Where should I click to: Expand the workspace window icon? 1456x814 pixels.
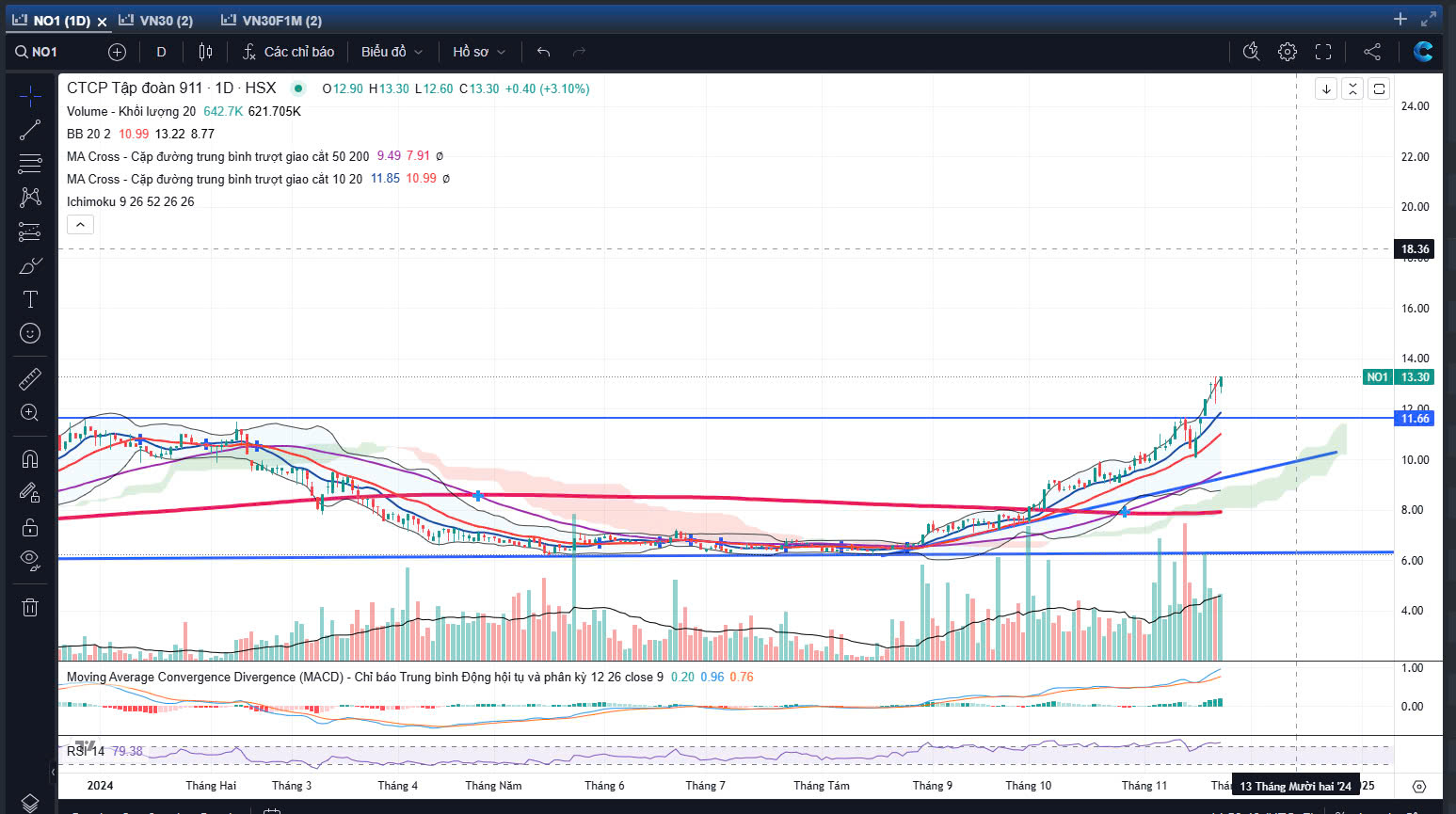(x=1429, y=19)
